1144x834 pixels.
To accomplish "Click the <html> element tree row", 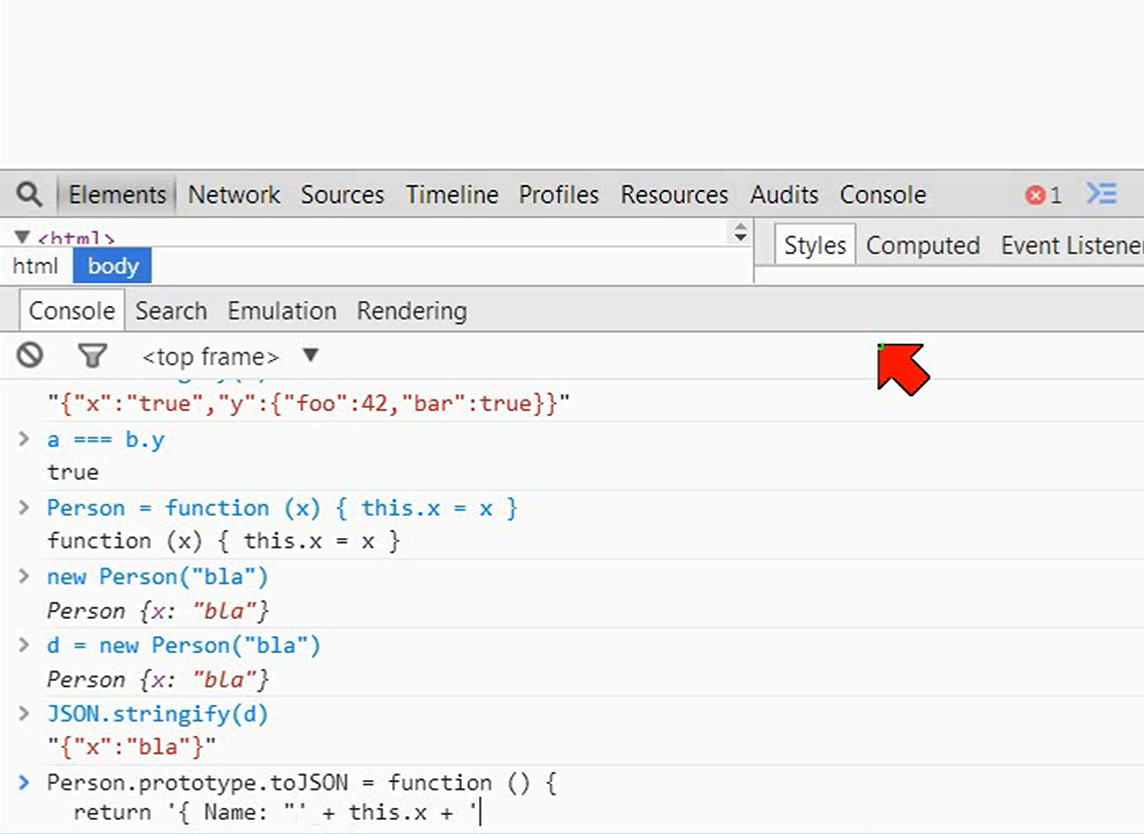I will 77,238.
